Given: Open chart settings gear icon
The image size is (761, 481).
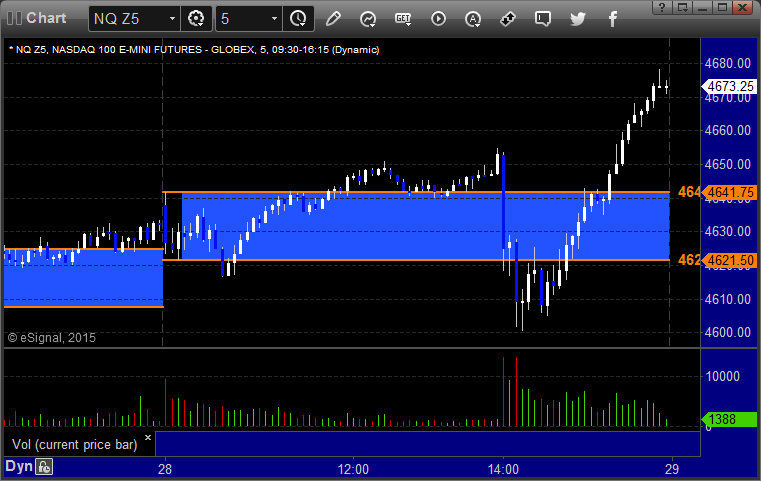Looking at the screenshot, I should pos(196,19).
